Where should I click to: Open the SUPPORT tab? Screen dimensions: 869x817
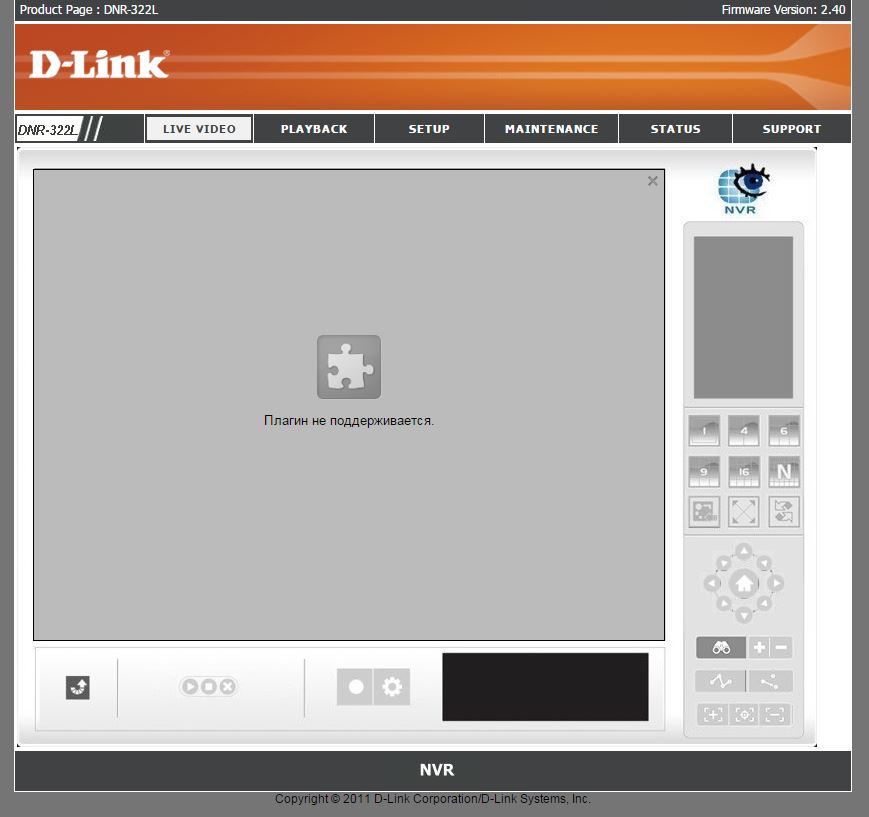[792, 129]
